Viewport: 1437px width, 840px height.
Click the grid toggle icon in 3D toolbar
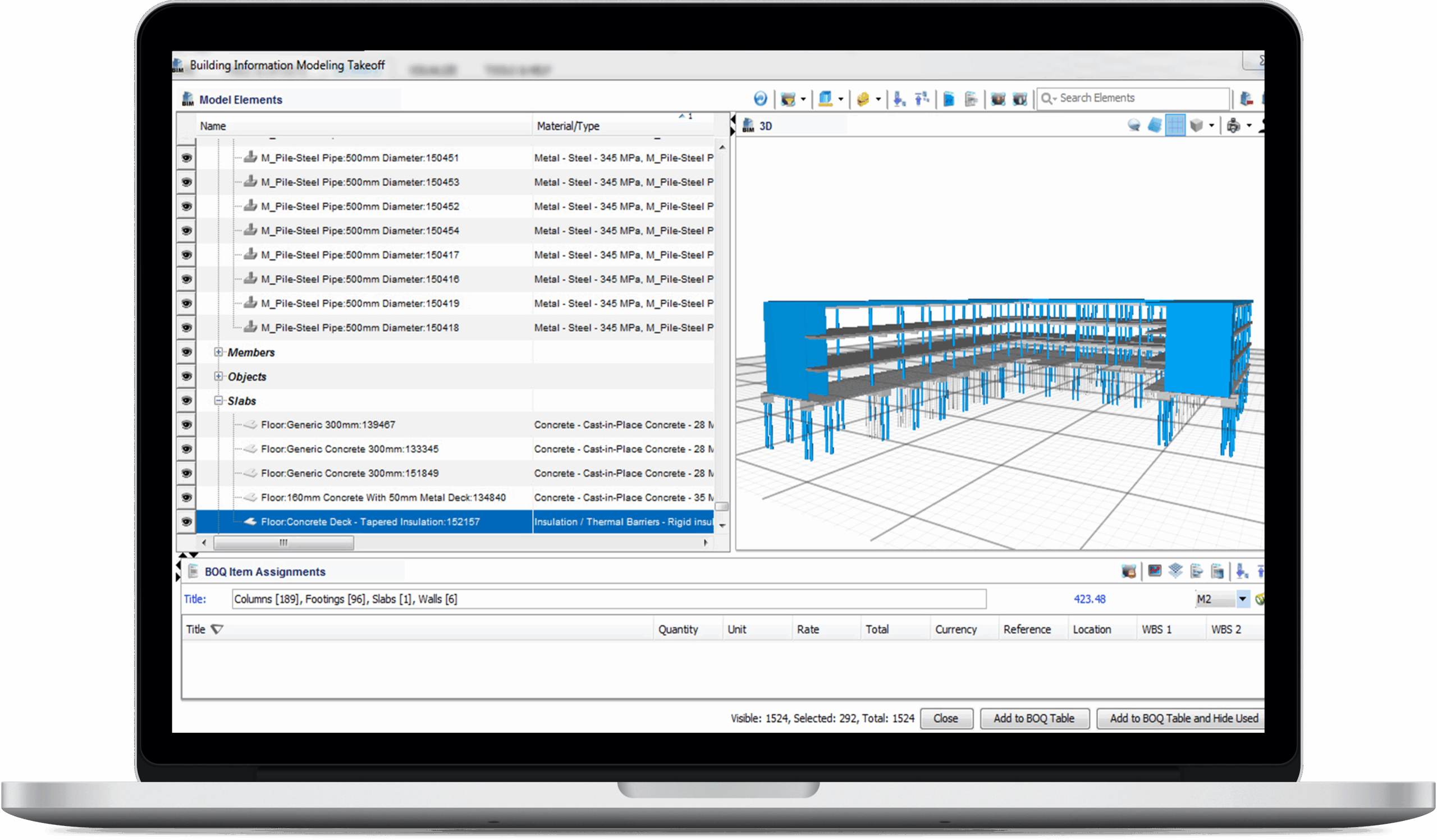(1175, 125)
